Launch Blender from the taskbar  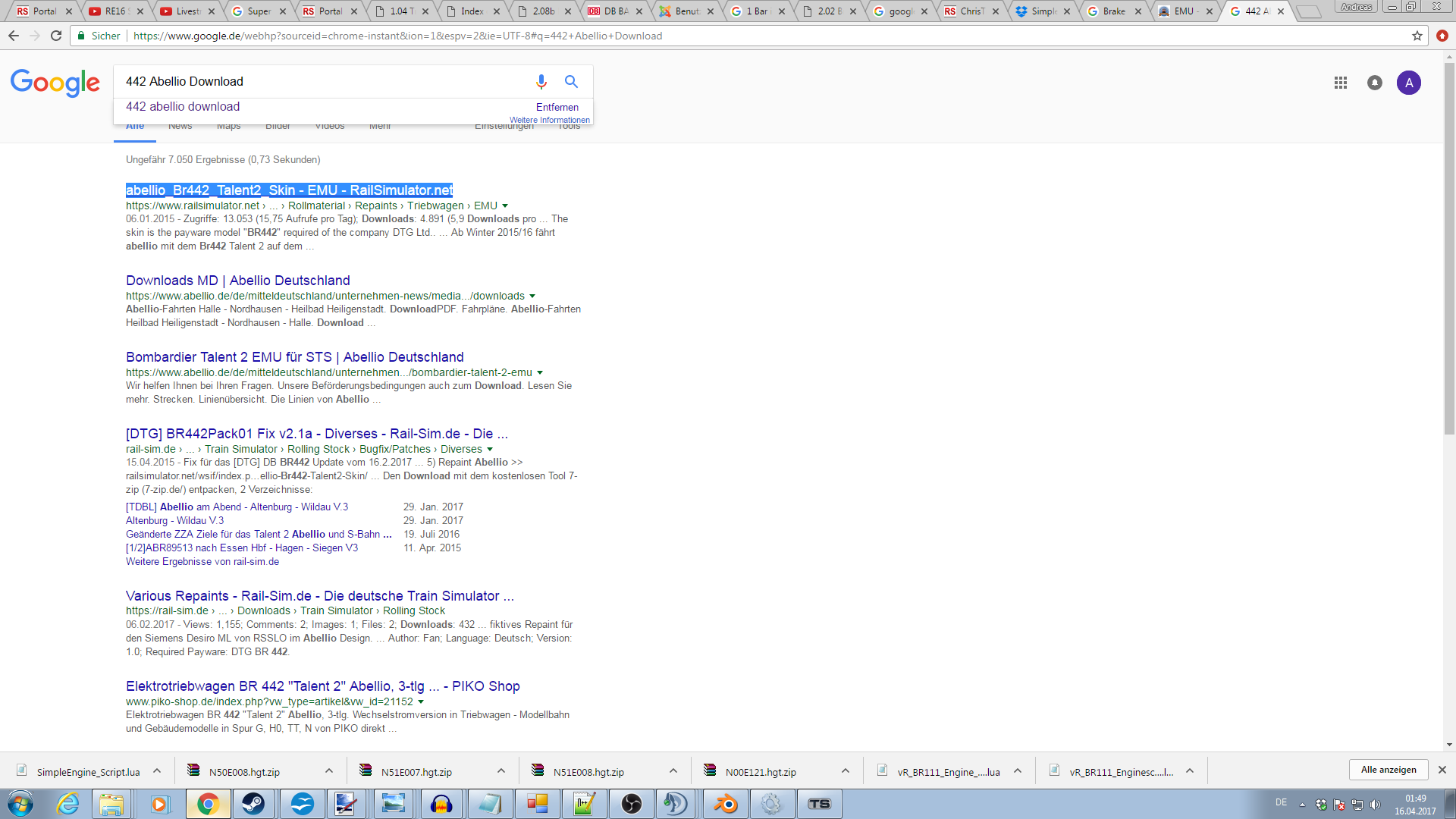tap(726, 804)
